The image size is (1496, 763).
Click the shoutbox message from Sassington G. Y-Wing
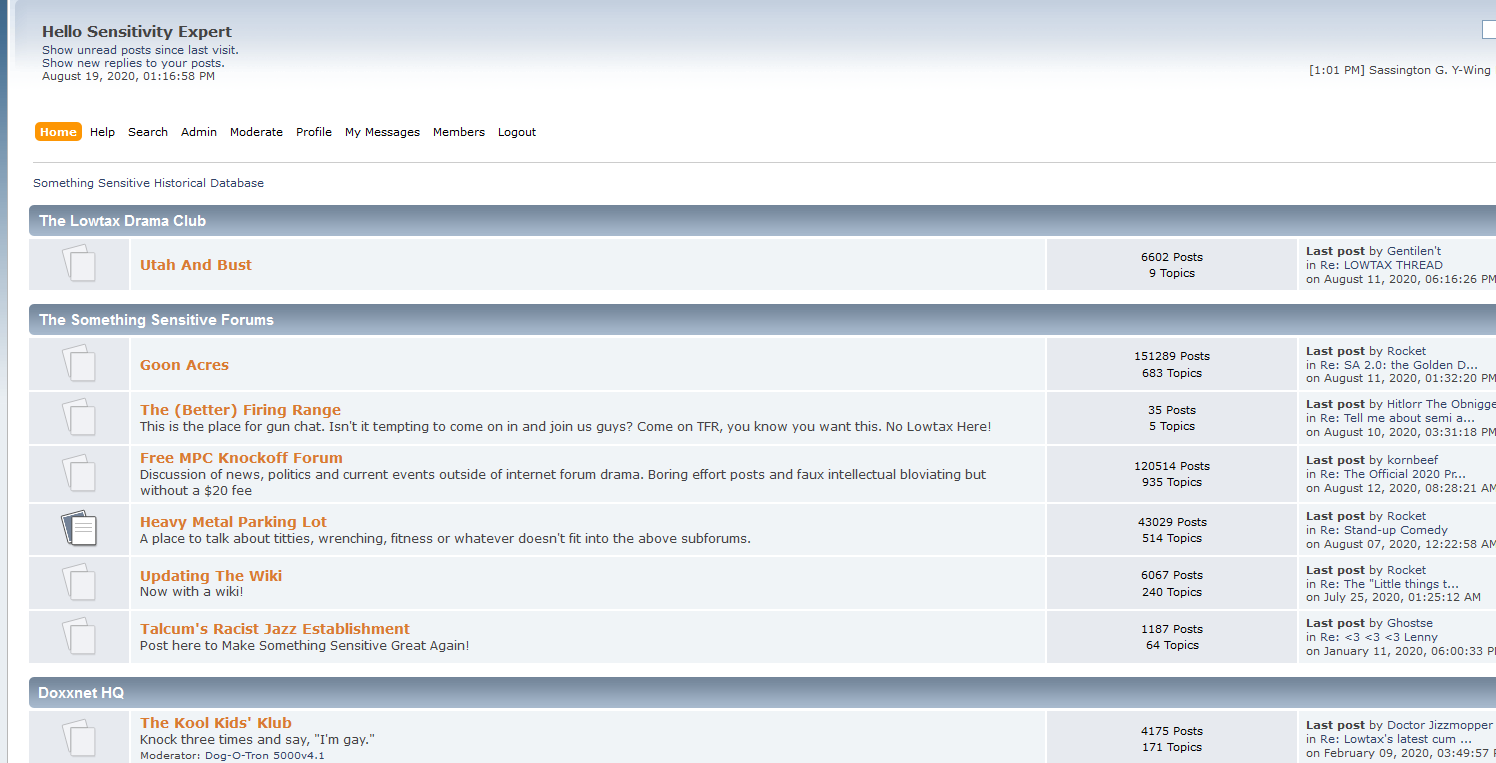click(x=1400, y=70)
